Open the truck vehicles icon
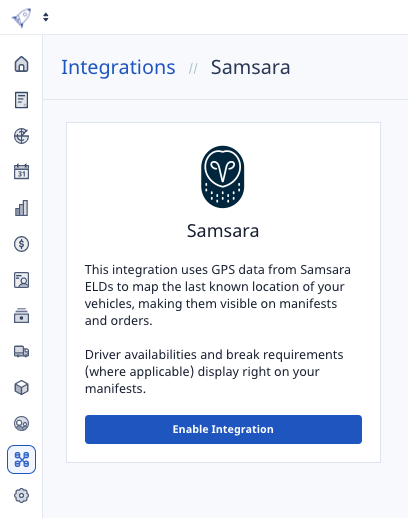This screenshot has height=518, width=408. pyautogui.click(x=21, y=352)
